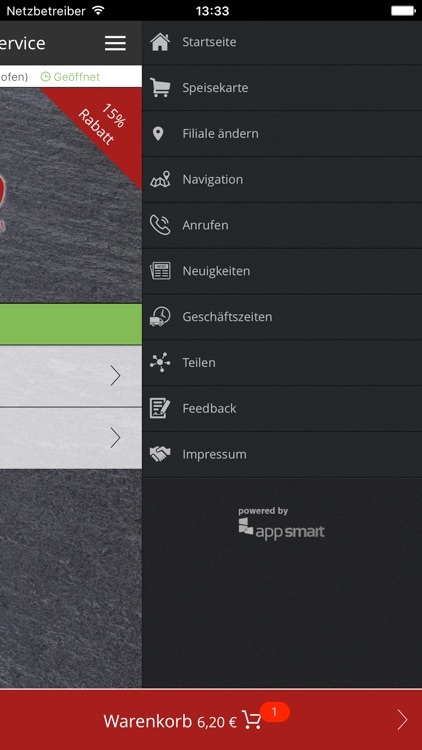This screenshot has height=750, width=422.
Task: Tap the house icon for Startseite
Action: 160,42
